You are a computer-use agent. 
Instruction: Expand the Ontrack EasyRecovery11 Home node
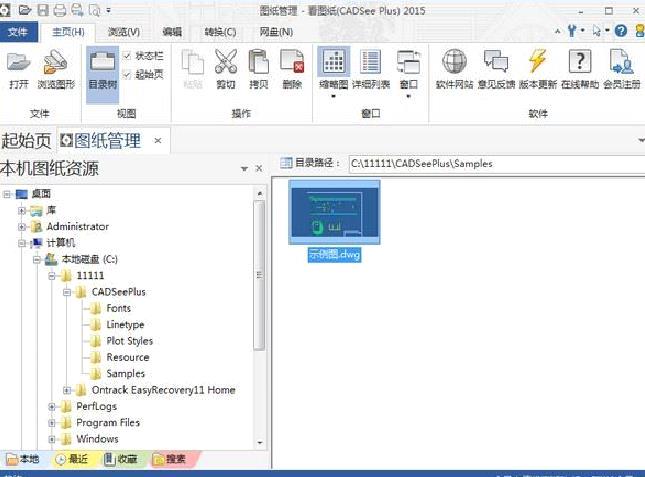67,390
